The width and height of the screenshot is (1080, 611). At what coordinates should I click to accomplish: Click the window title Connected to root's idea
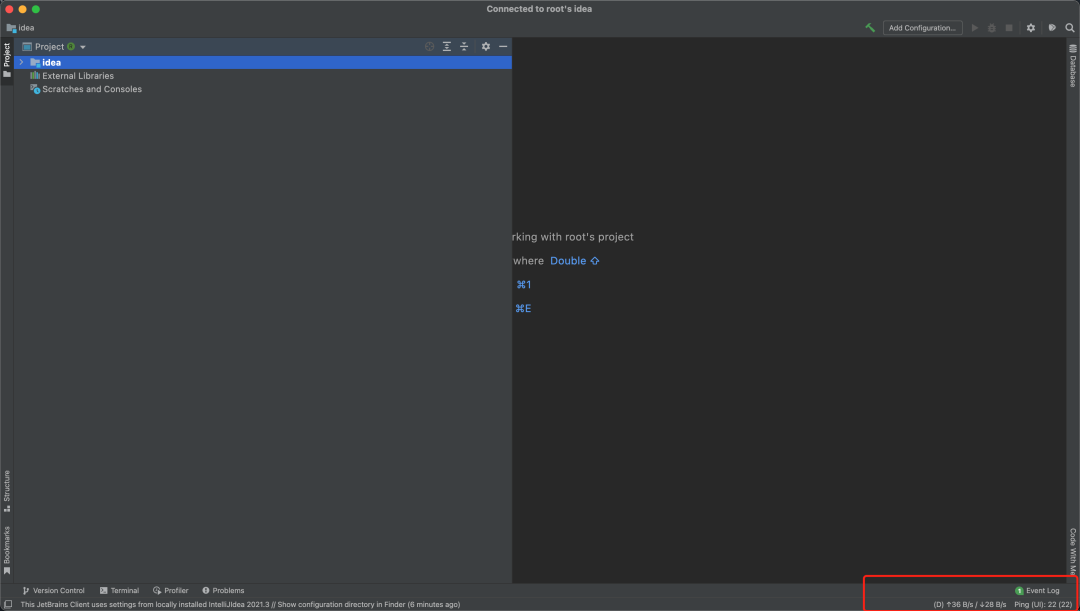[539, 9]
